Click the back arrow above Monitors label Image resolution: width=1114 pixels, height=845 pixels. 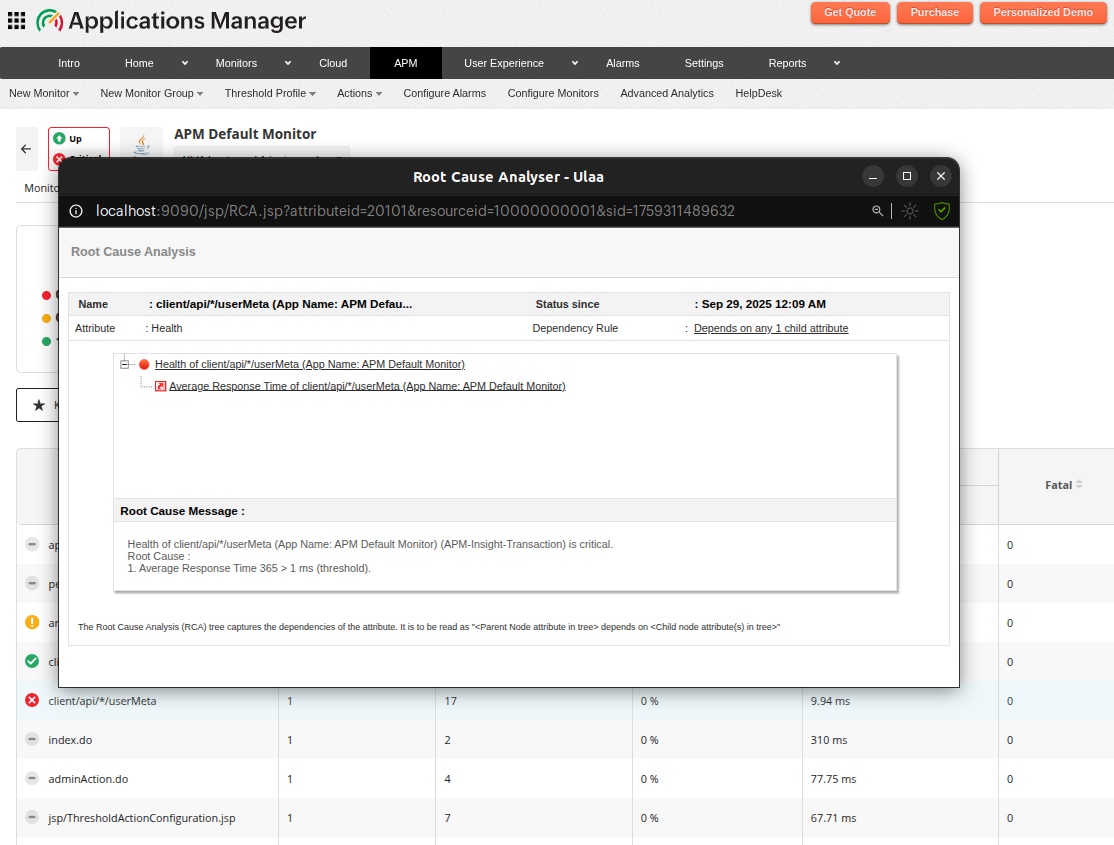tap(25, 148)
